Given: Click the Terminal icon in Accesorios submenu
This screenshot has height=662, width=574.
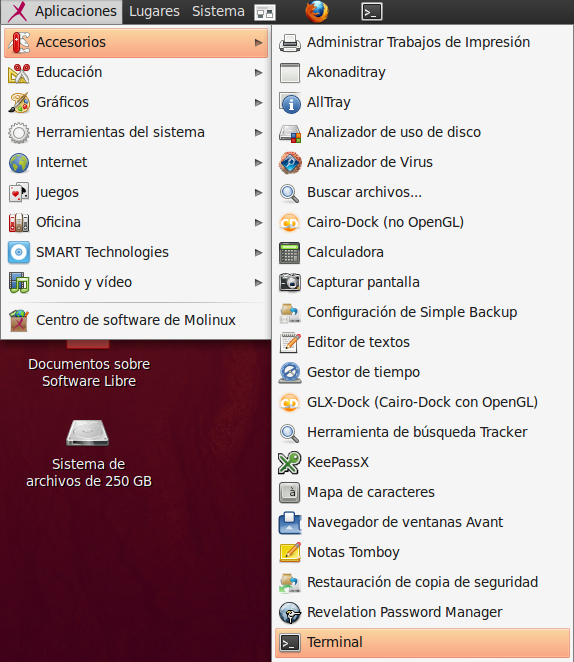Looking at the screenshot, I should coord(290,643).
